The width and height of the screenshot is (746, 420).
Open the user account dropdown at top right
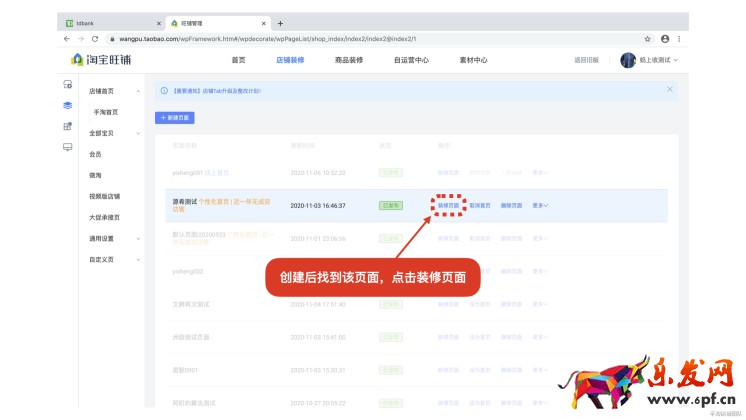650,60
